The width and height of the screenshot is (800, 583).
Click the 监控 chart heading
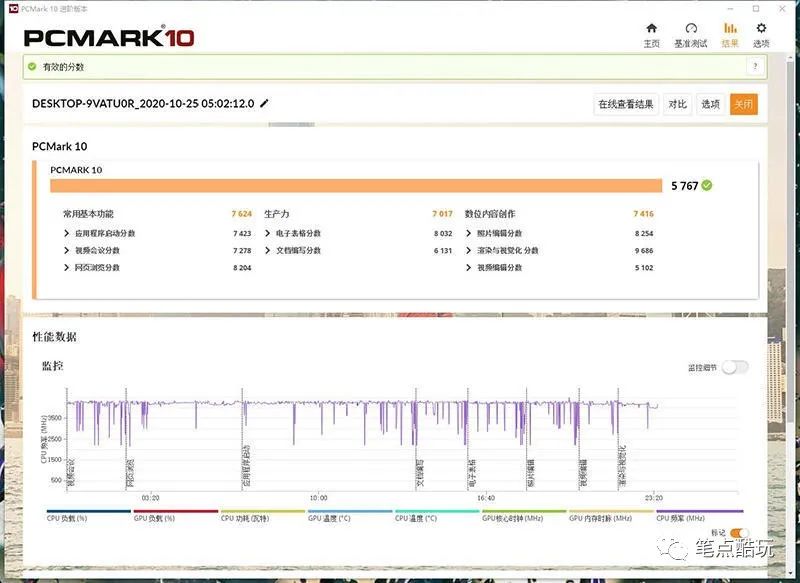point(52,365)
